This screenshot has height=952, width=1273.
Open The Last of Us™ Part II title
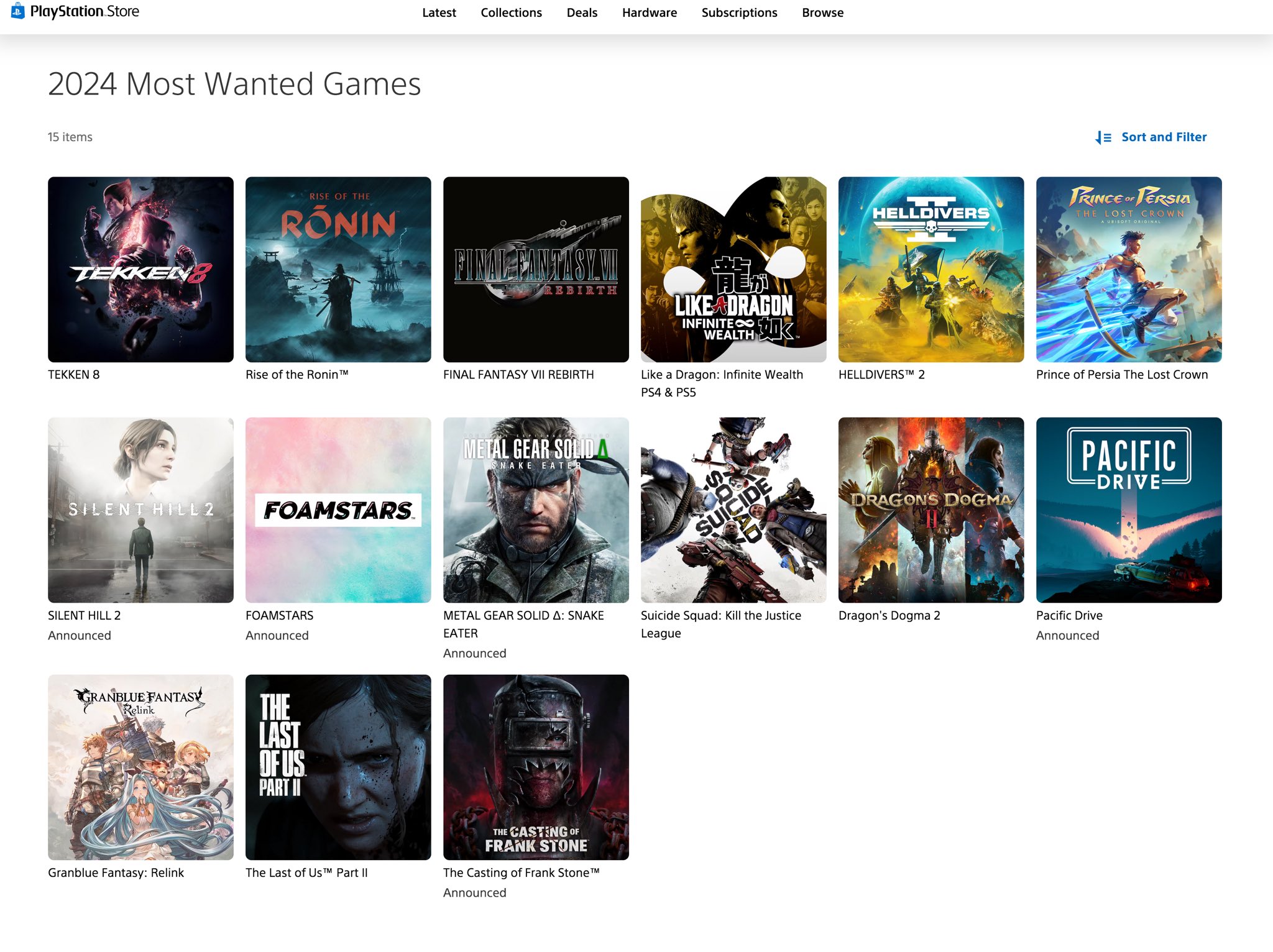click(x=306, y=872)
